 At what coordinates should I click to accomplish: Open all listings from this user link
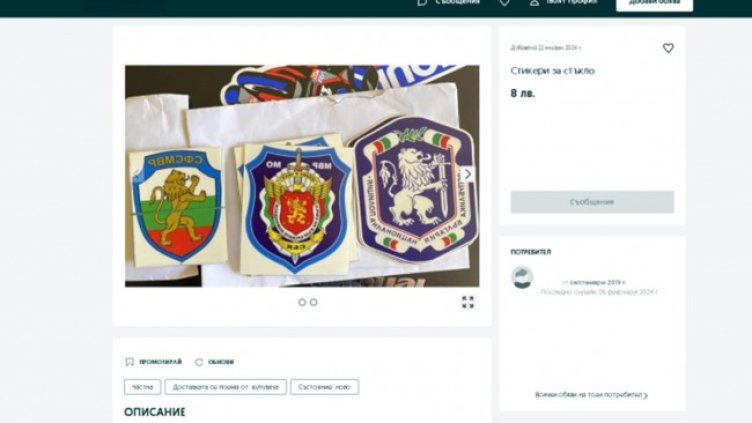tap(591, 395)
